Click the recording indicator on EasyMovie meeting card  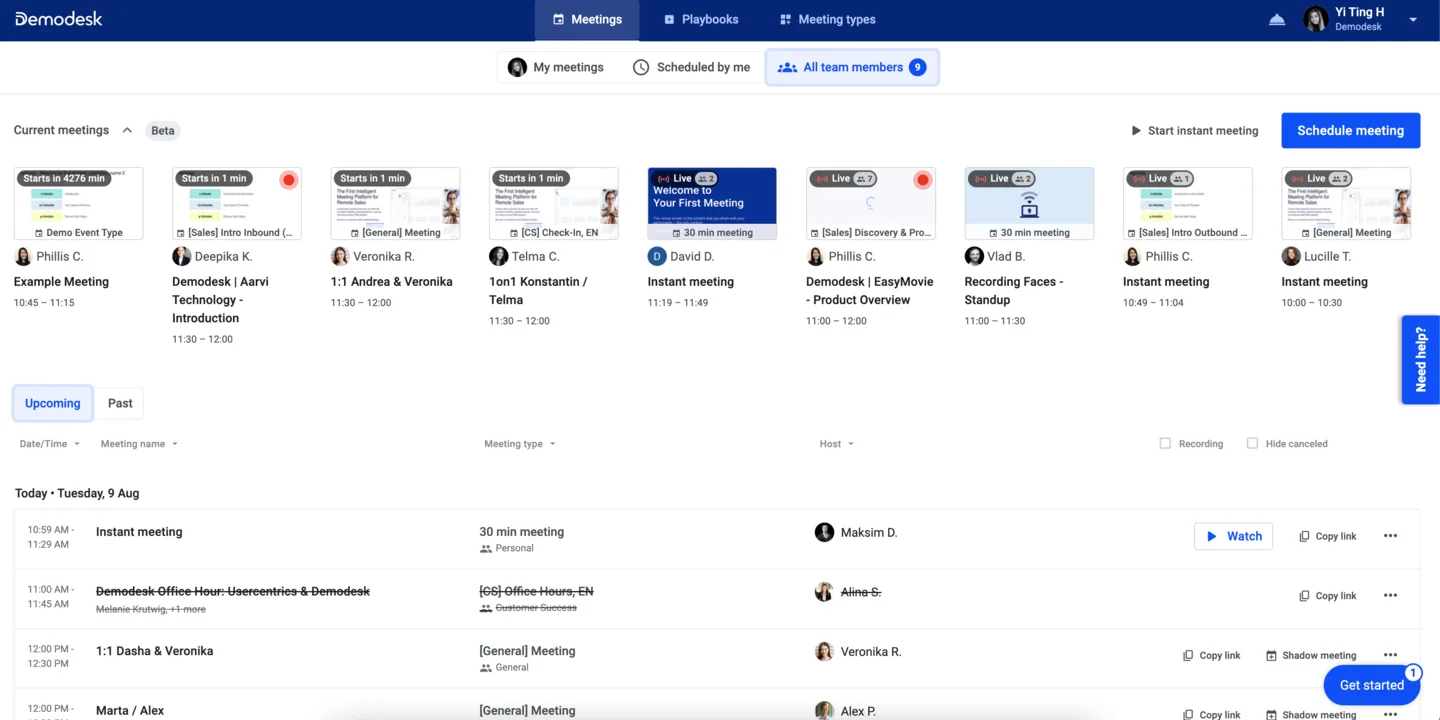(923, 180)
